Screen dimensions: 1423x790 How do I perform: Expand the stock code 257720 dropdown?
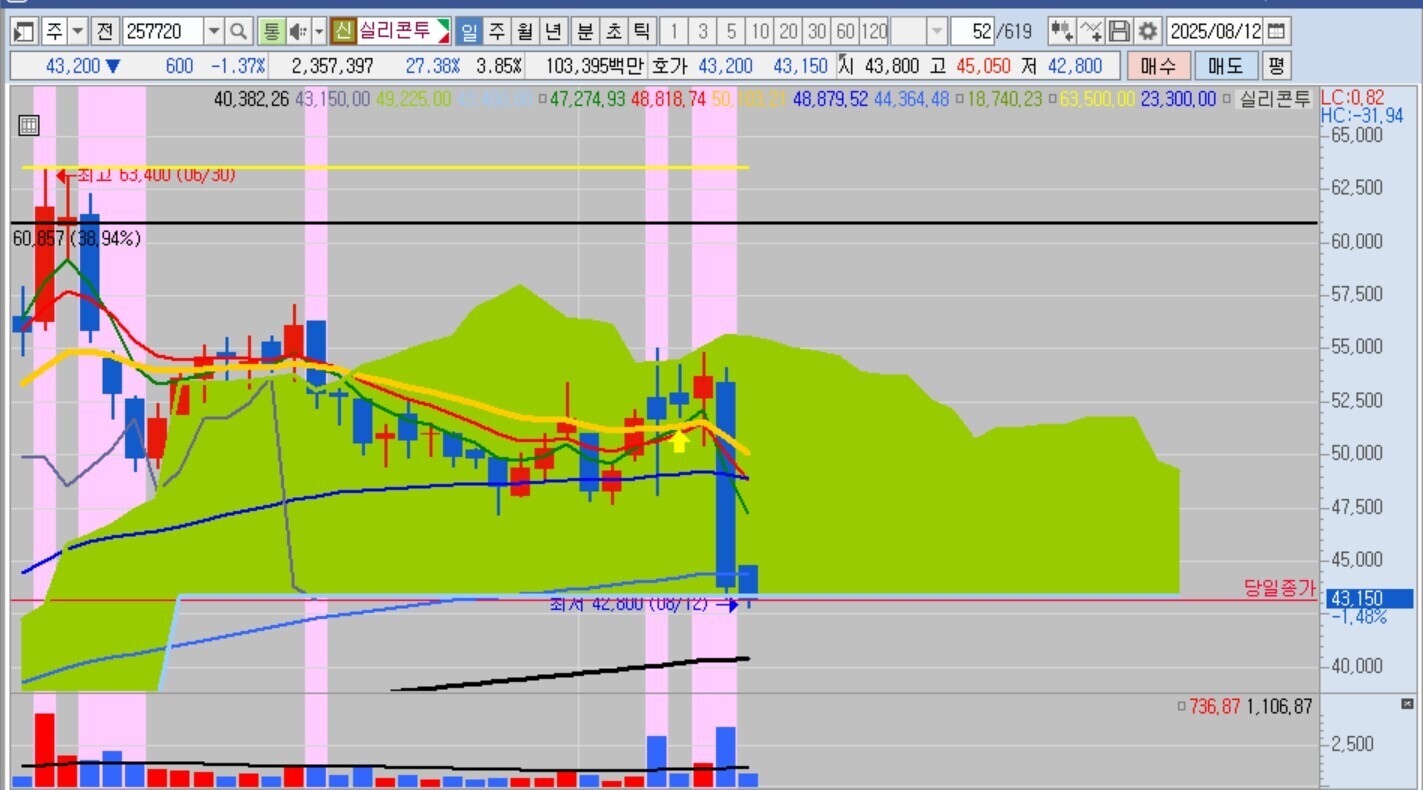[x=214, y=31]
